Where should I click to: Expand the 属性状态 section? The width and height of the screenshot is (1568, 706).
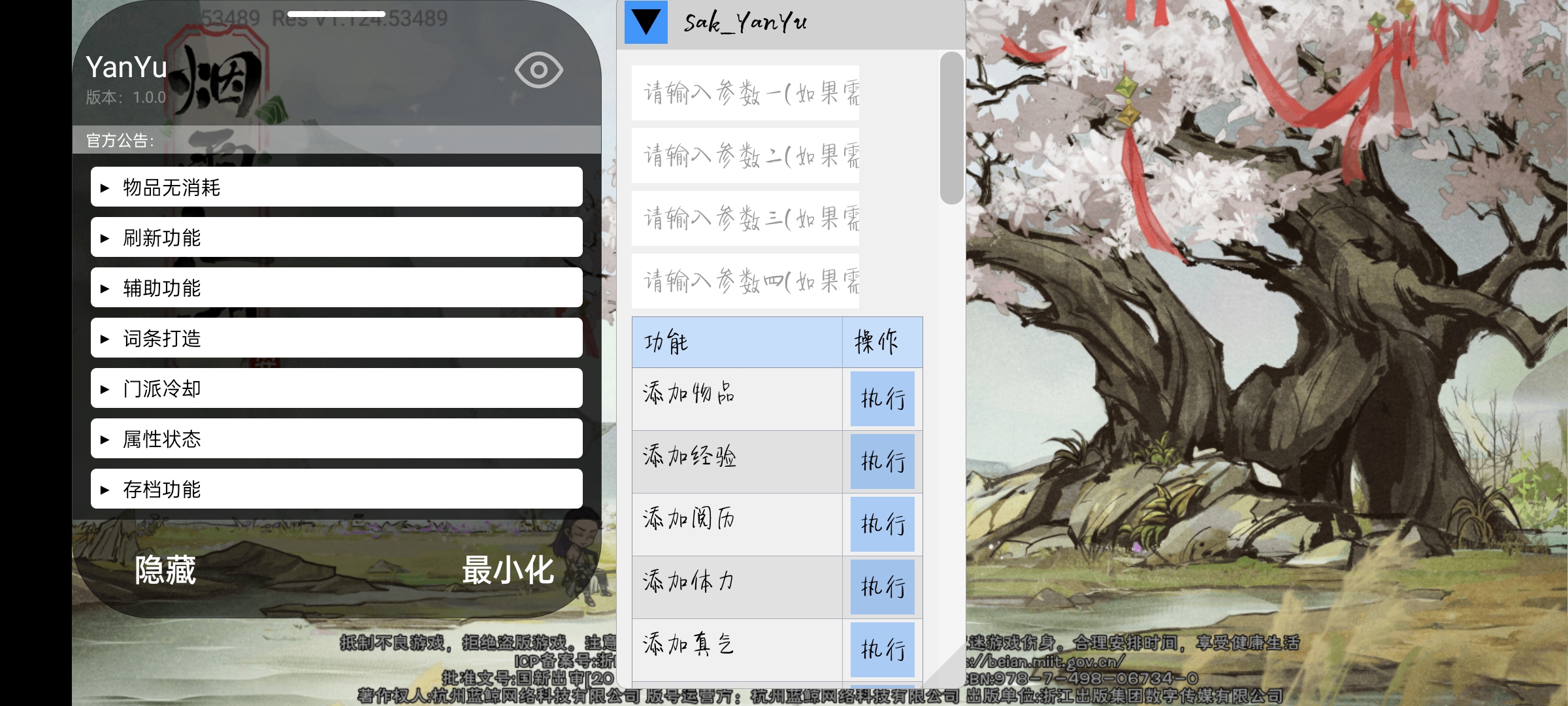[x=336, y=439]
